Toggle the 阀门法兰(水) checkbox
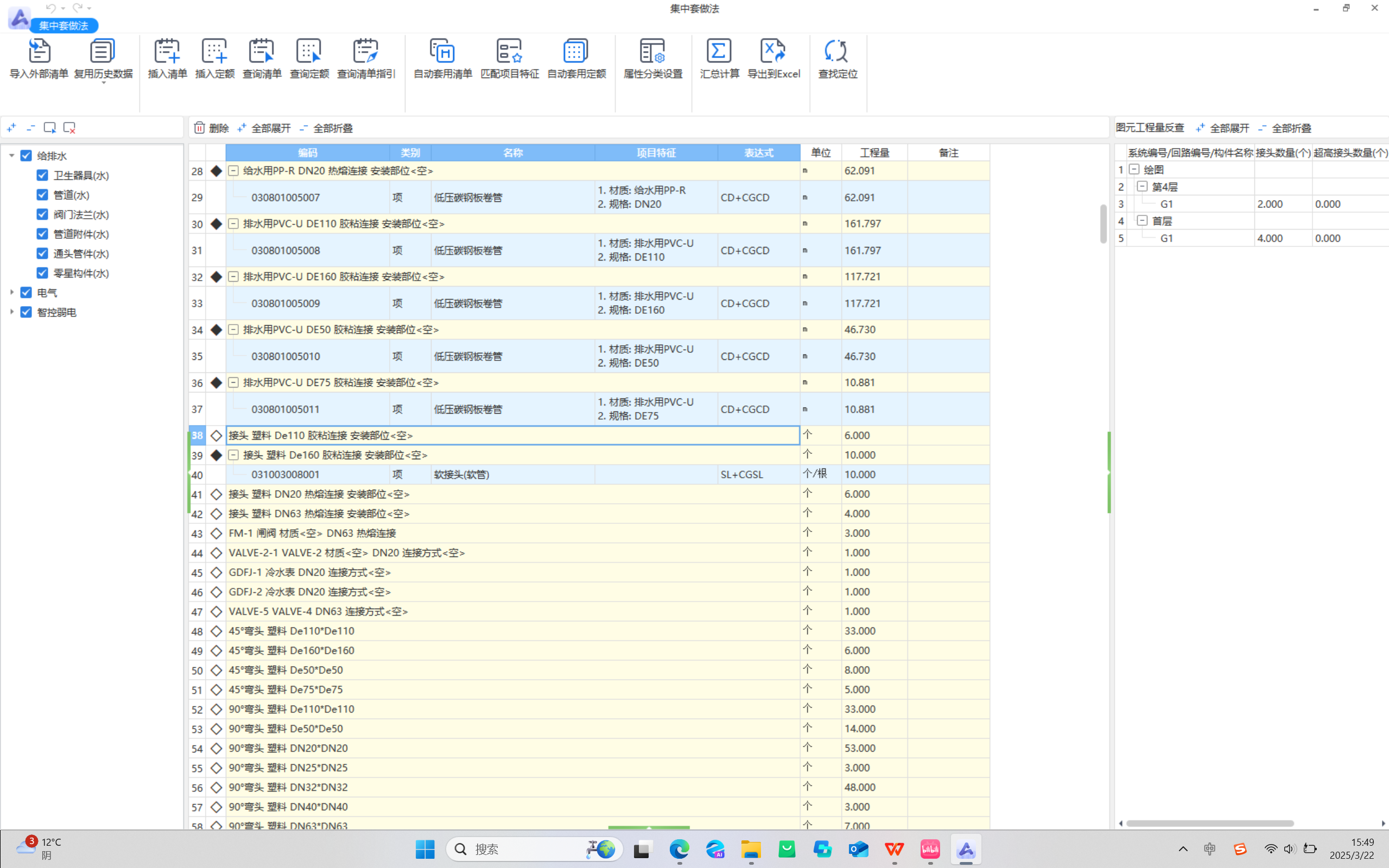 point(42,214)
